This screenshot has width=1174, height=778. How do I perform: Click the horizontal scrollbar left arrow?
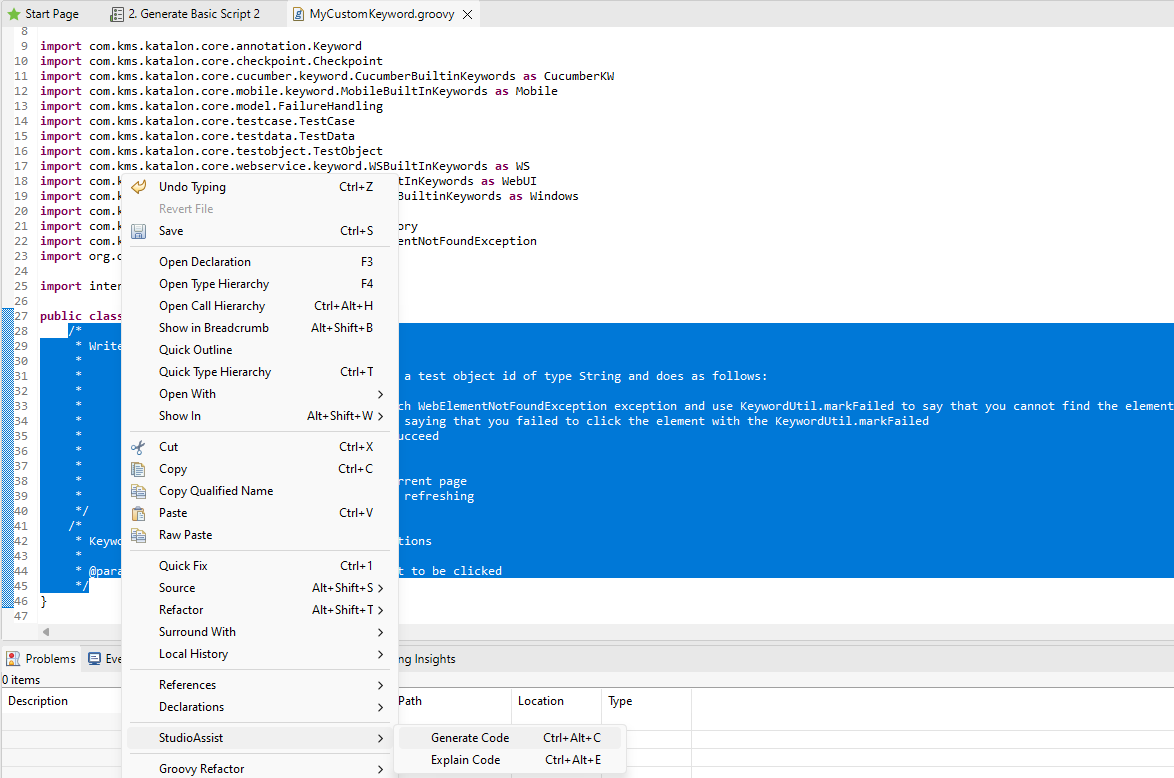coord(46,632)
